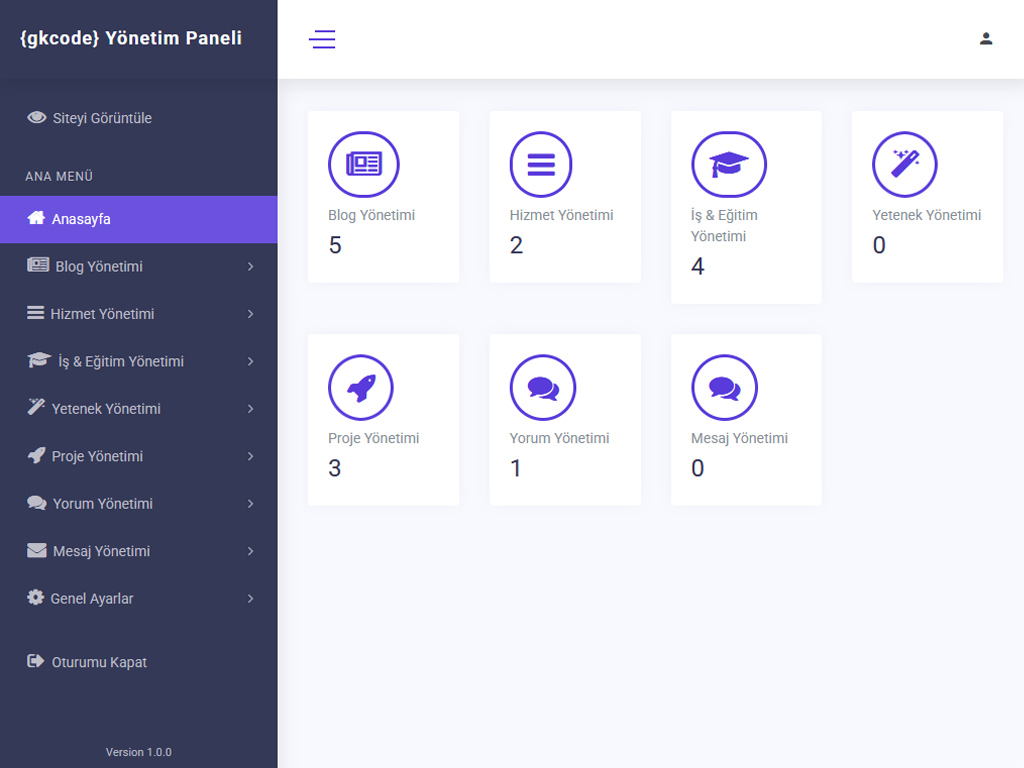Click magic wand icon in sidebar Yetenek Yönetimi

tap(36, 408)
